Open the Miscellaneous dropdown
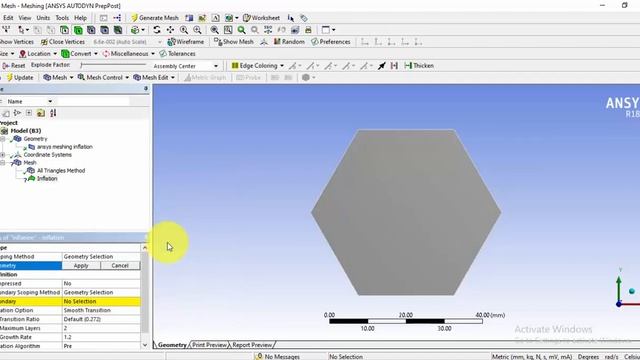640x360 pixels. coord(129,54)
